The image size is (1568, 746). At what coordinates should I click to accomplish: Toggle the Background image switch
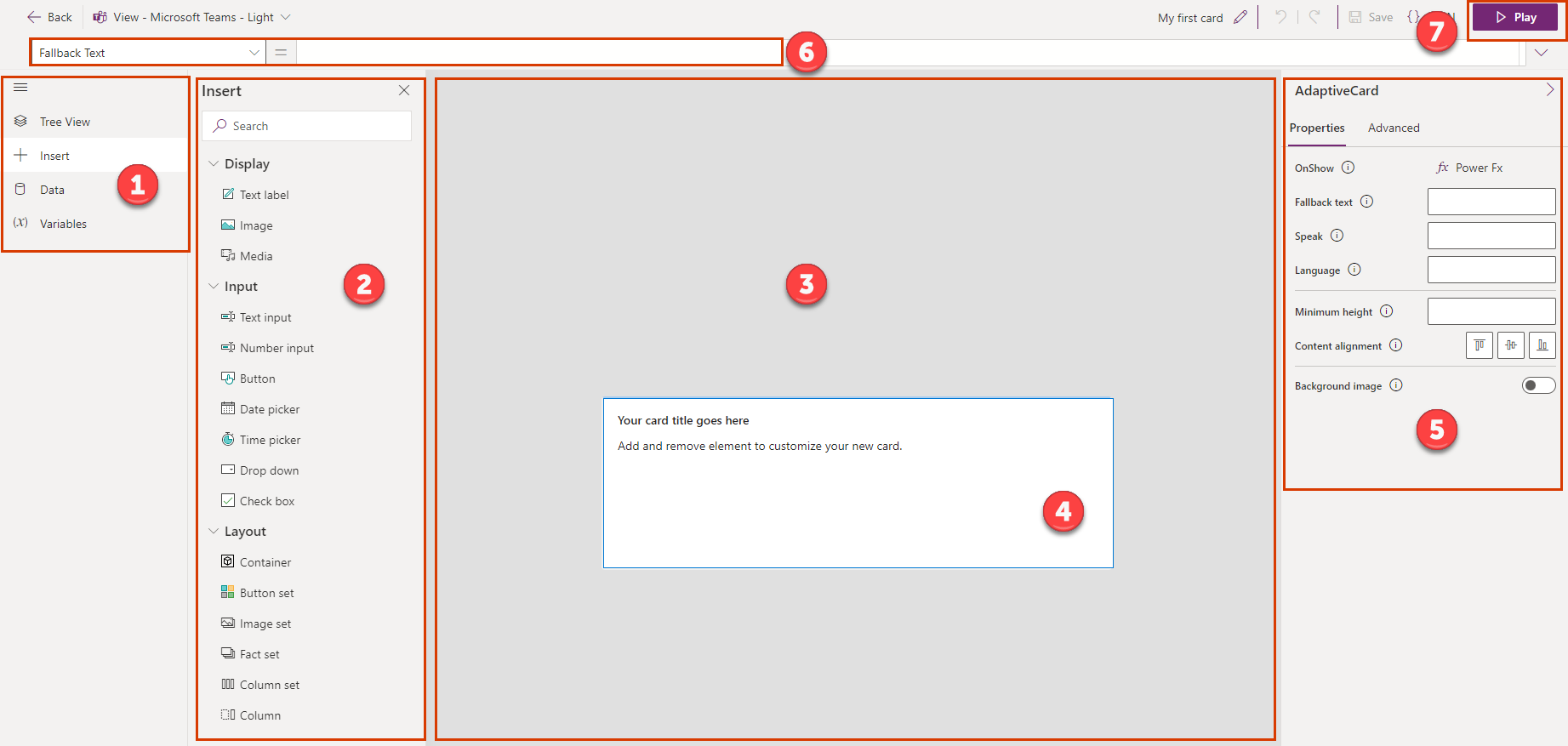[x=1538, y=385]
